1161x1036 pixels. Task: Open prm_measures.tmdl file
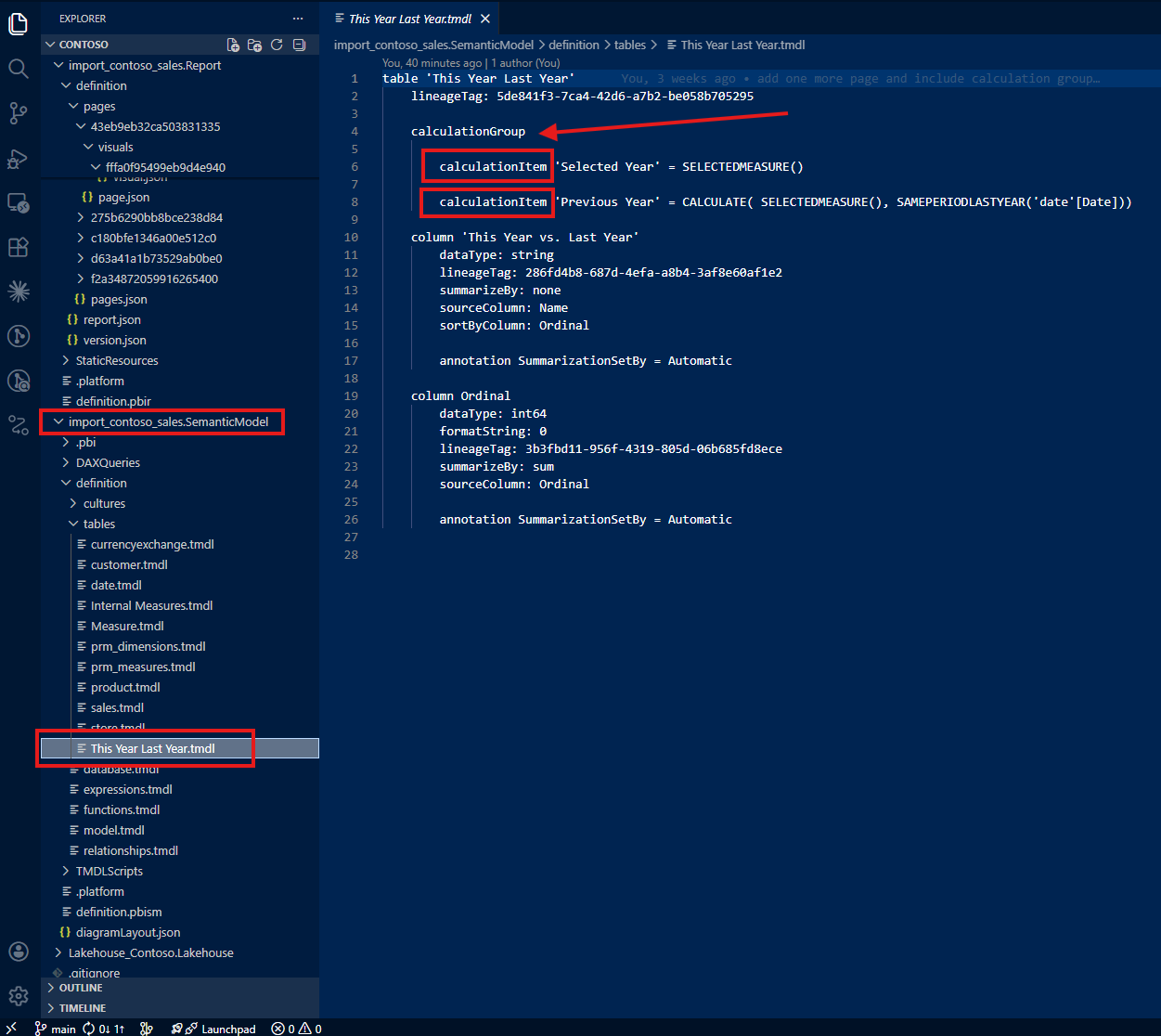click(x=143, y=667)
